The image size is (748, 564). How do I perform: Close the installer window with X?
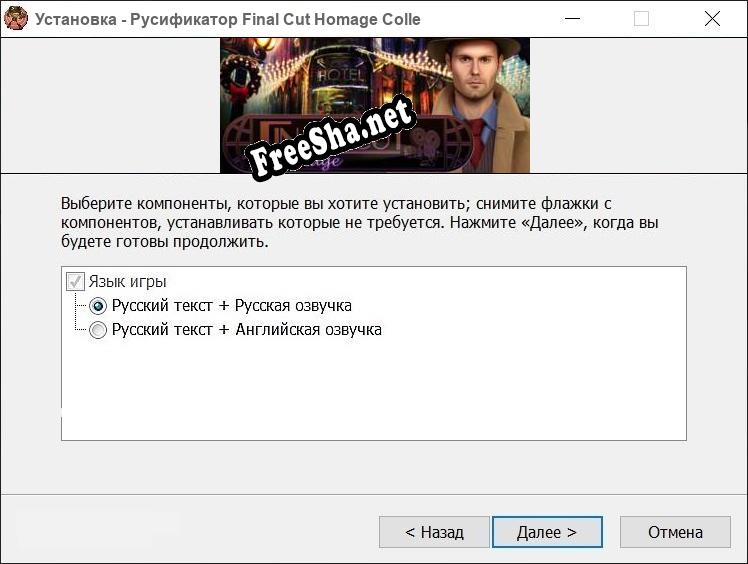[x=712, y=19]
